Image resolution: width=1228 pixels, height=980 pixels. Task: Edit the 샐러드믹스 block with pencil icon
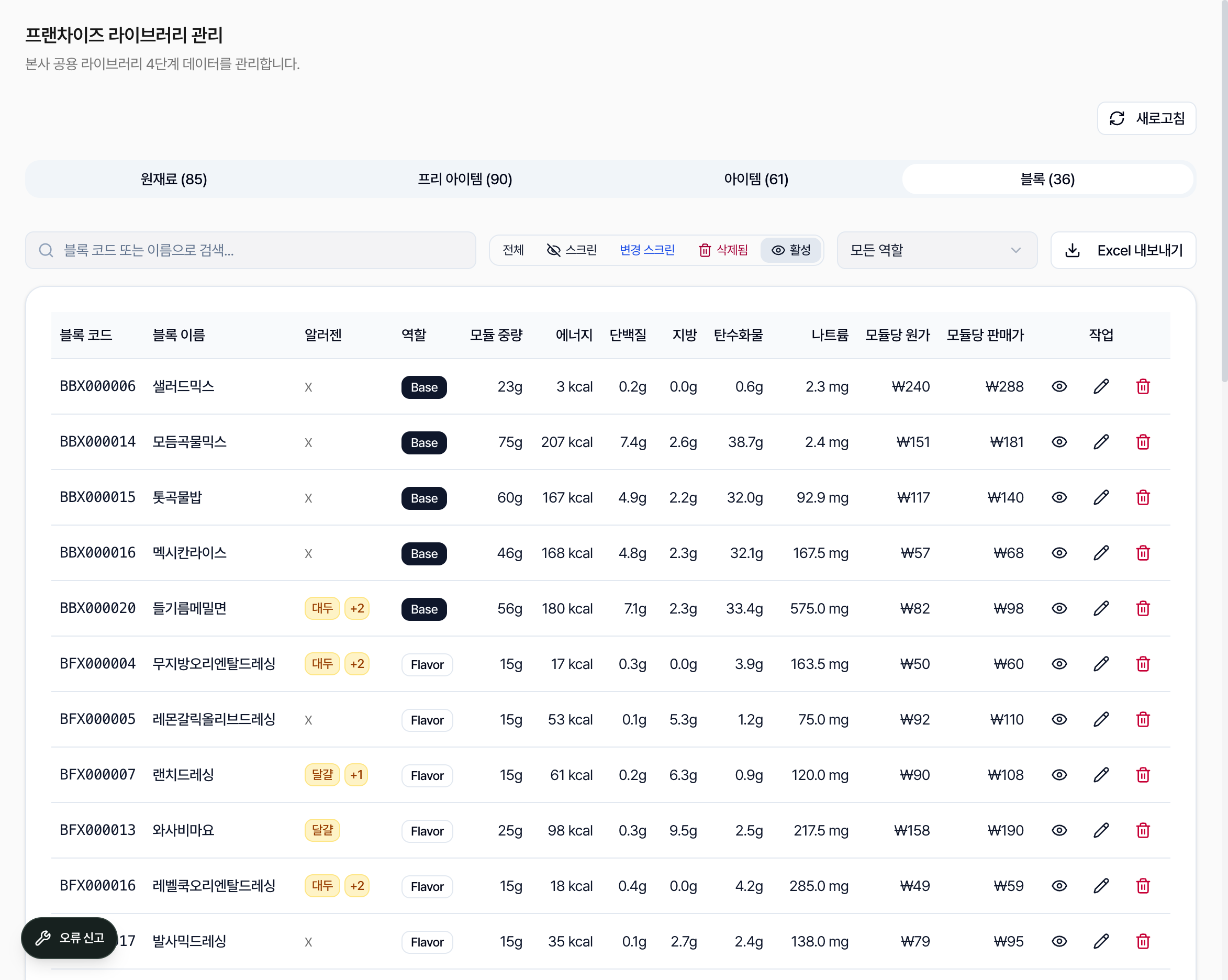coord(1101,386)
